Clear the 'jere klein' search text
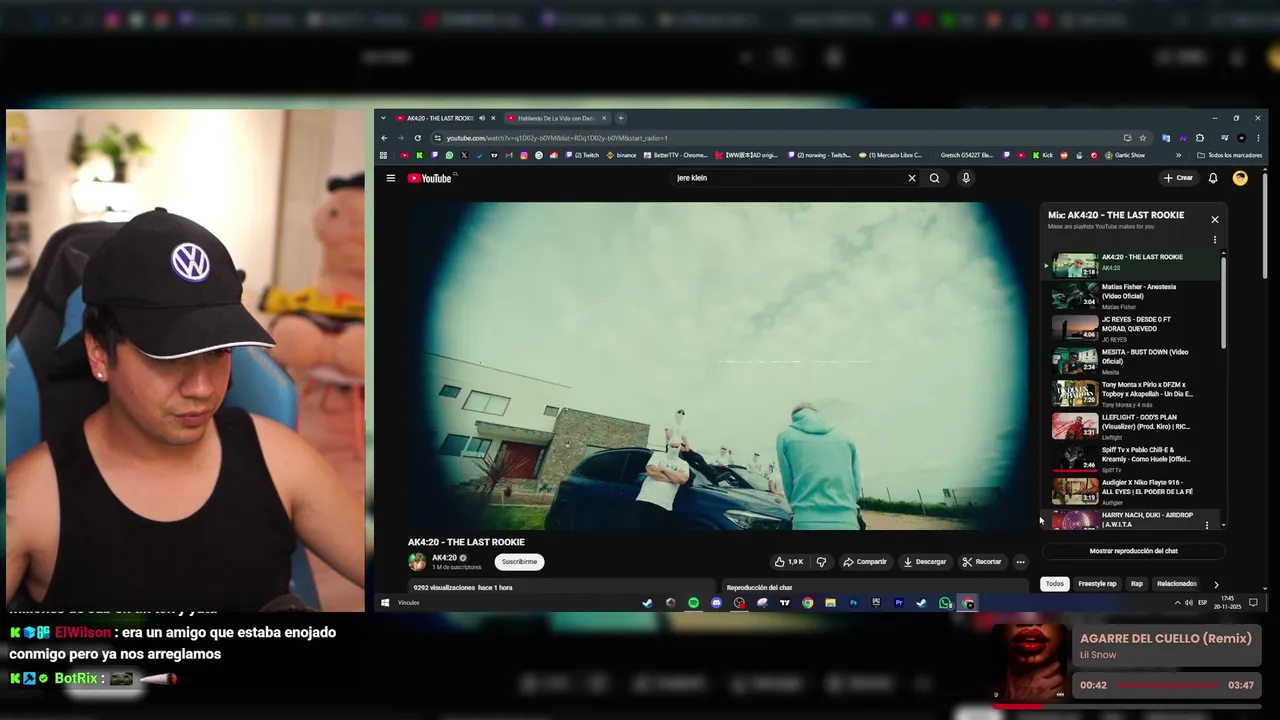 click(912, 178)
